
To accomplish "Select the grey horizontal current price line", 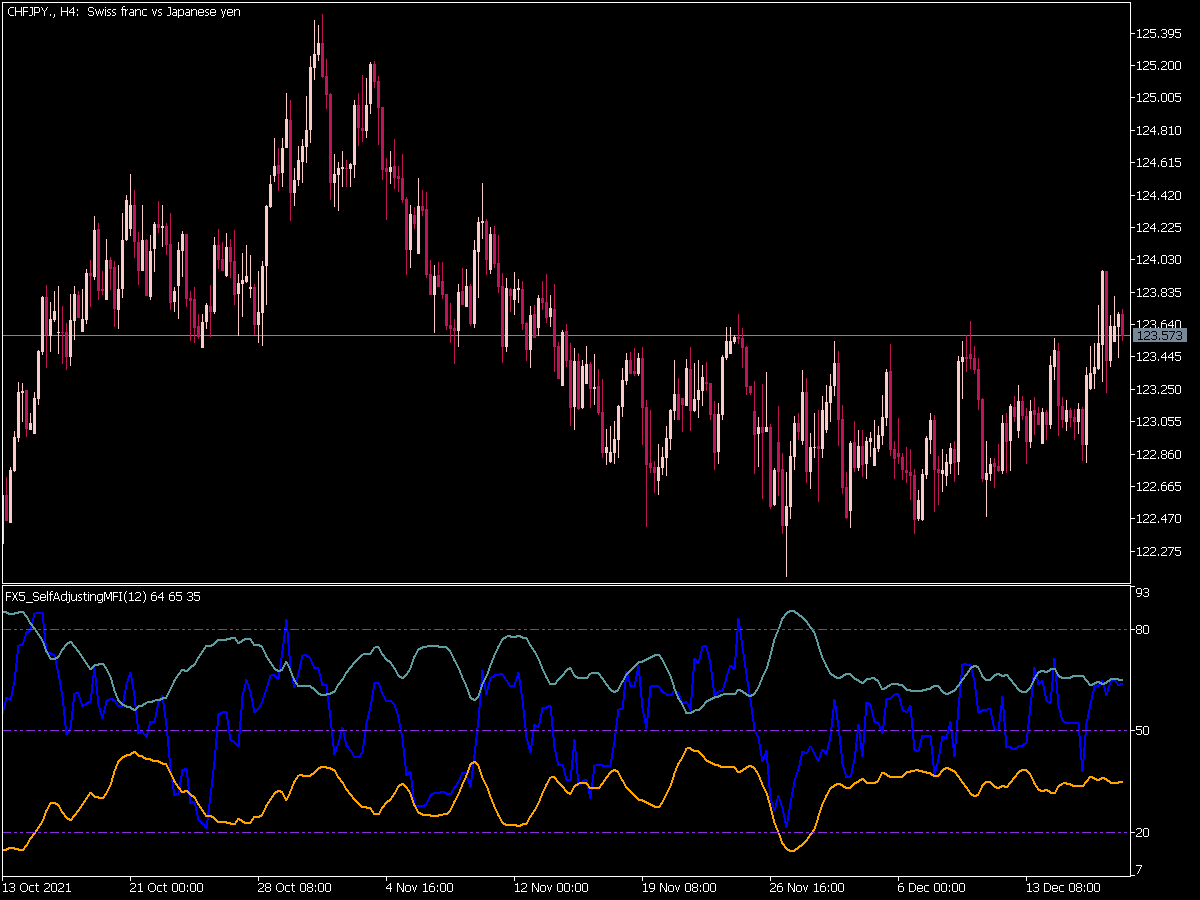I will (566, 336).
